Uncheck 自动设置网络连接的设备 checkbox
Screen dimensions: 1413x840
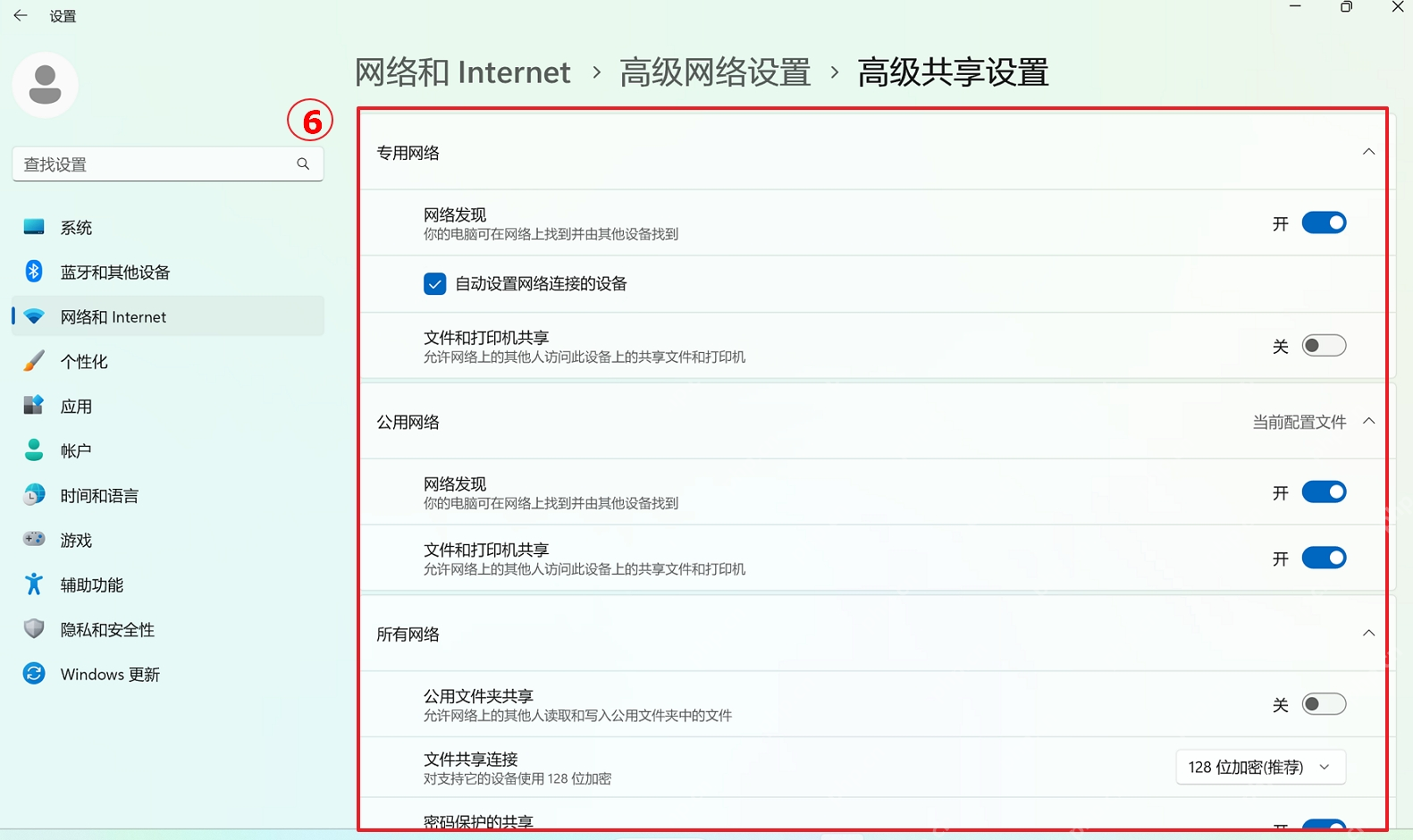434,284
